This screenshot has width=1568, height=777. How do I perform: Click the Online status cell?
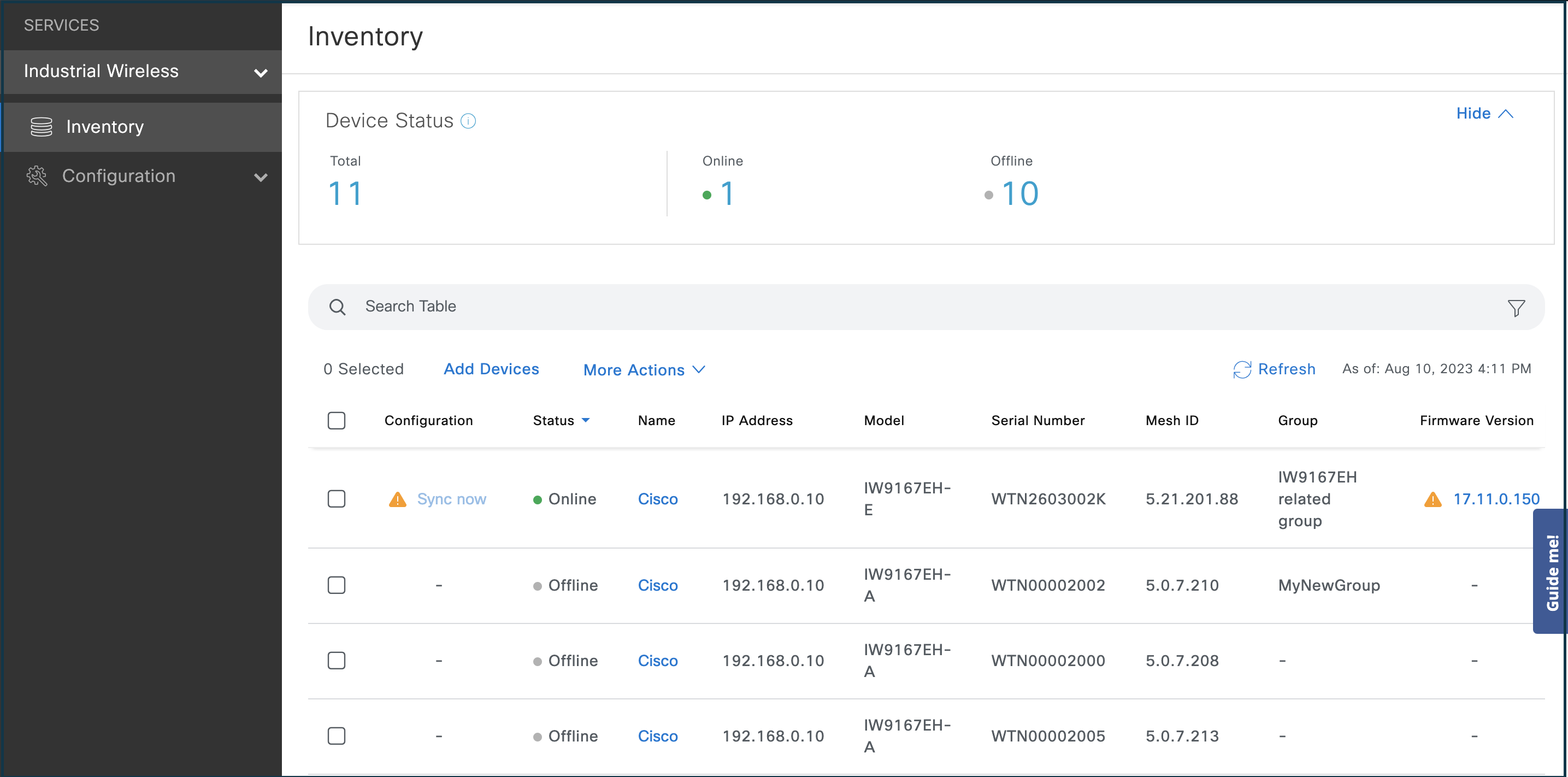564,499
